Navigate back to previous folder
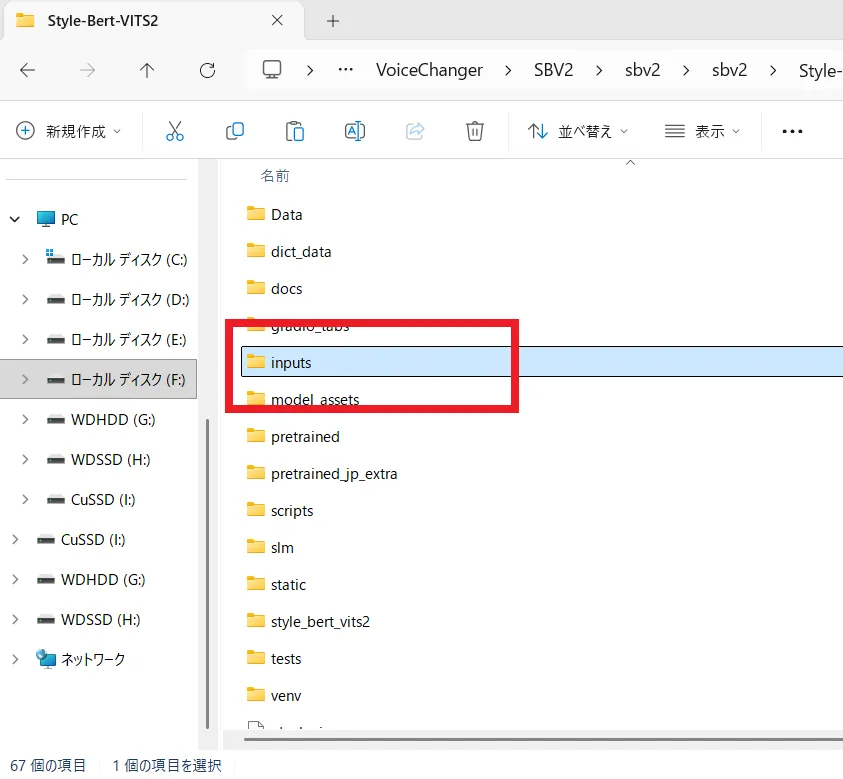 [27, 70]
